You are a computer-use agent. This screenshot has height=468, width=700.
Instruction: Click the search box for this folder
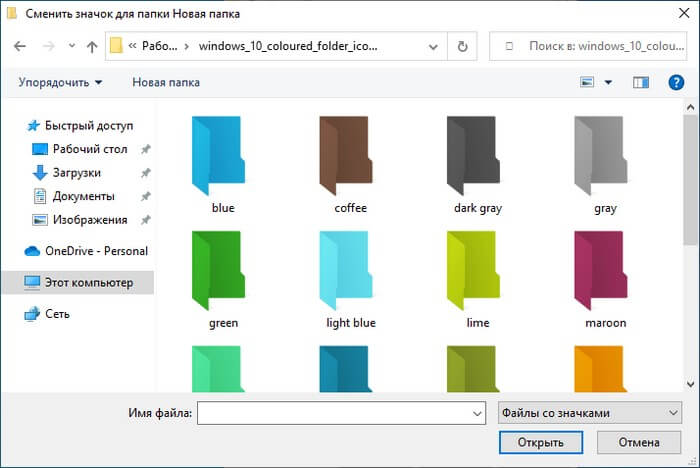588,46
